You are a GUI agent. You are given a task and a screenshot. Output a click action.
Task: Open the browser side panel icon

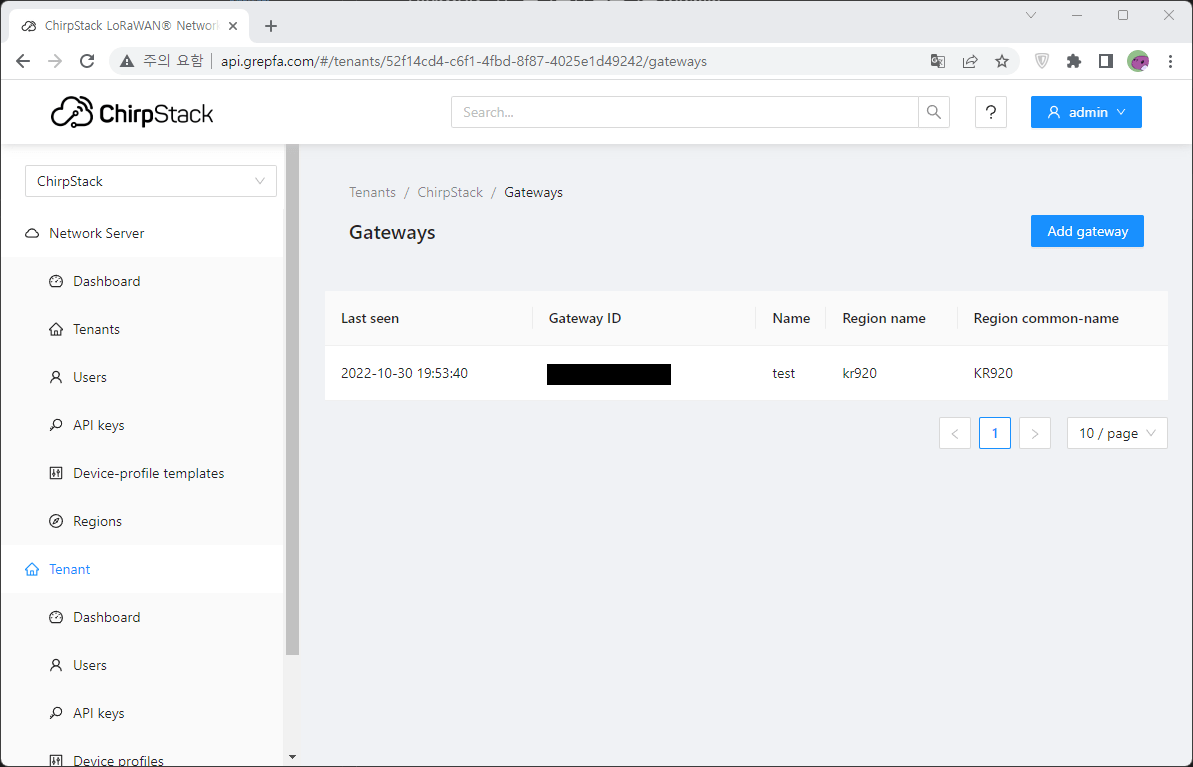[x=1105, y=61]
